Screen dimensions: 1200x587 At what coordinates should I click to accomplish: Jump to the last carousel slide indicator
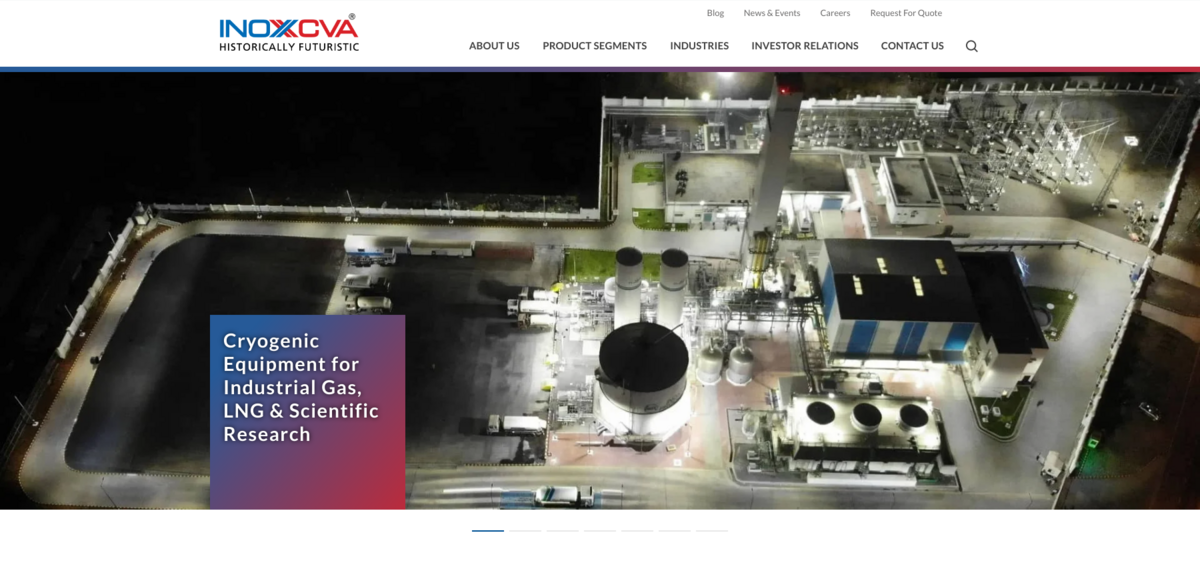711,530
